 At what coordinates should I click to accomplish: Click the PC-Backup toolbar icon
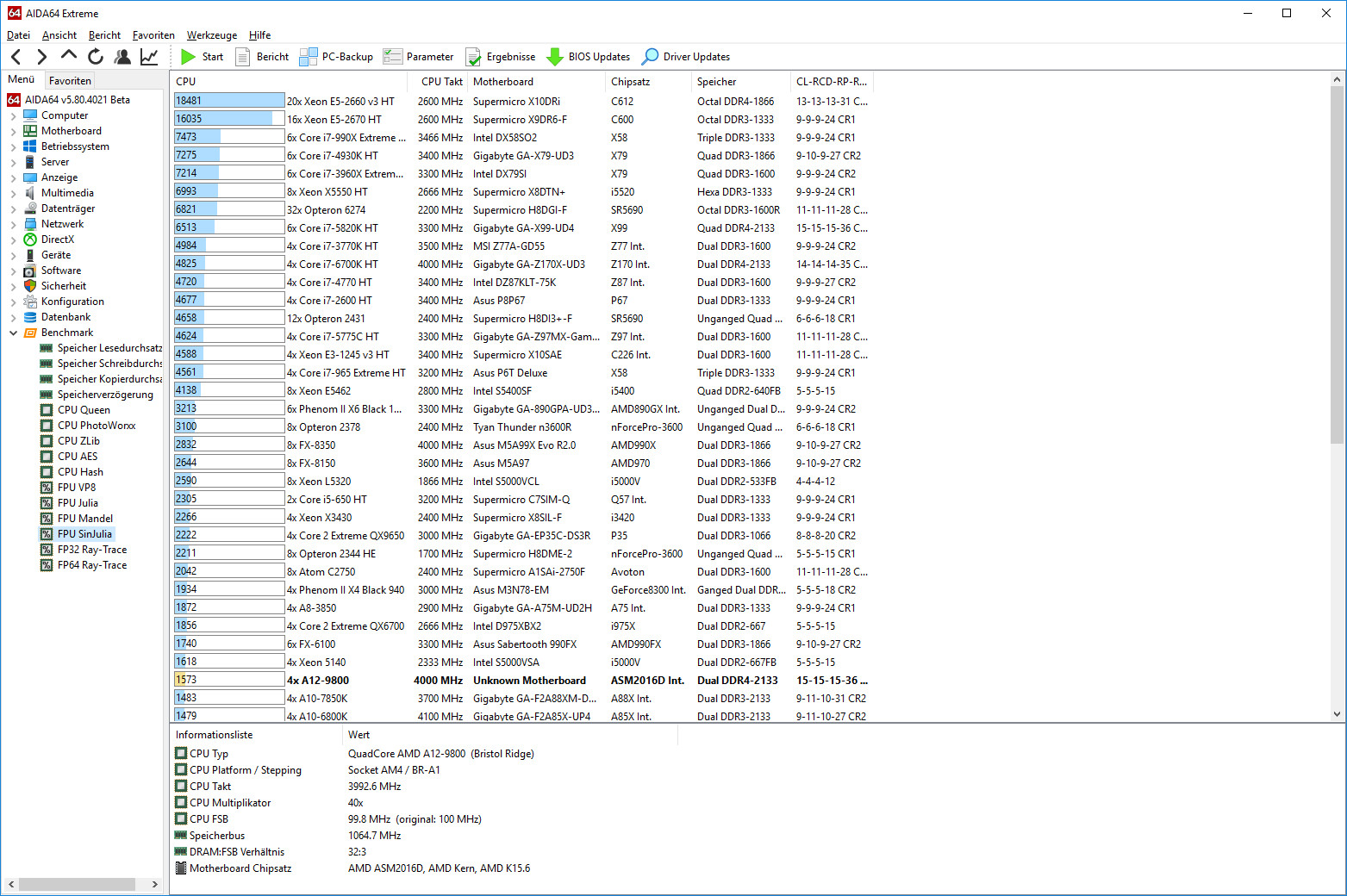(x=308, y=57)
